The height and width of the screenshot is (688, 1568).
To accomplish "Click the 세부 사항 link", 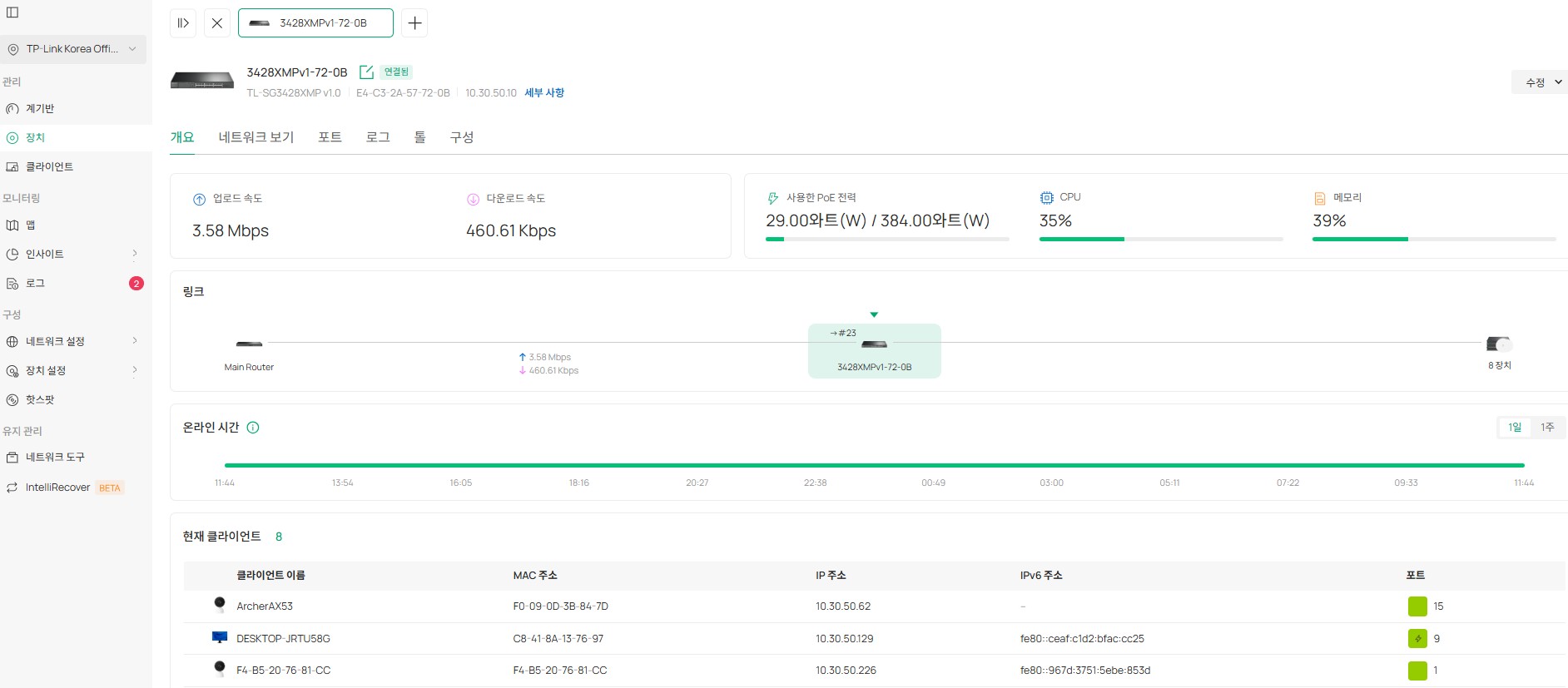I will tap(544, 93).
